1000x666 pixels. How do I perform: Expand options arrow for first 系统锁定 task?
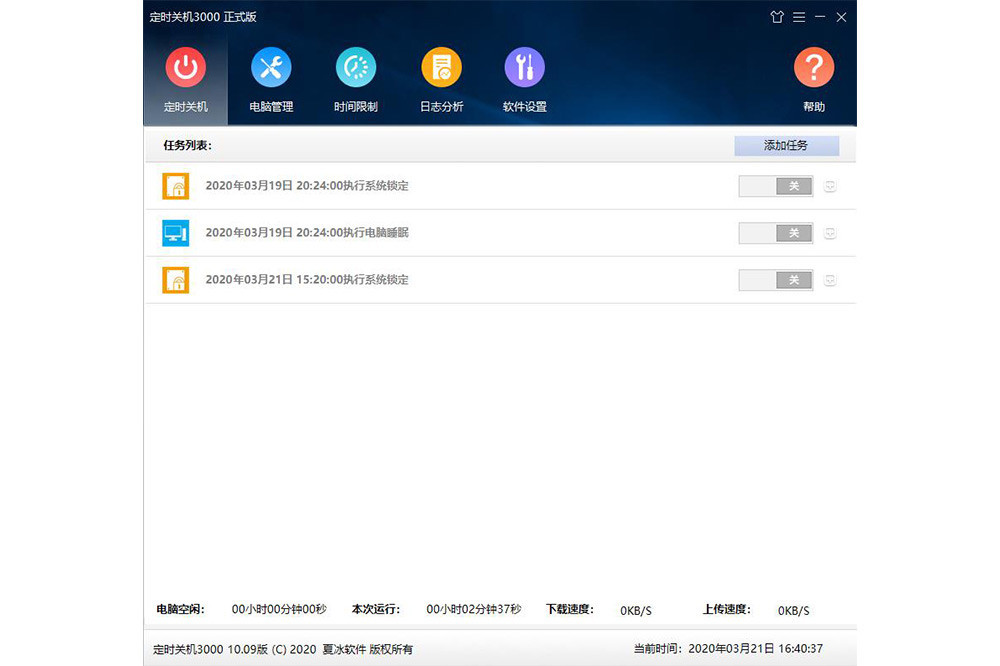point(830,186)
